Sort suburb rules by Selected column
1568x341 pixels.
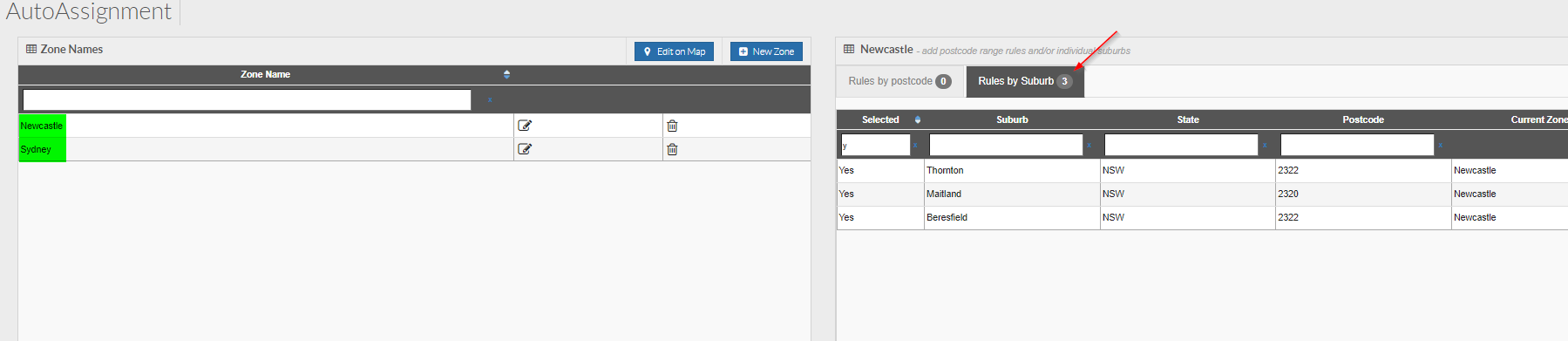(918, 119)
